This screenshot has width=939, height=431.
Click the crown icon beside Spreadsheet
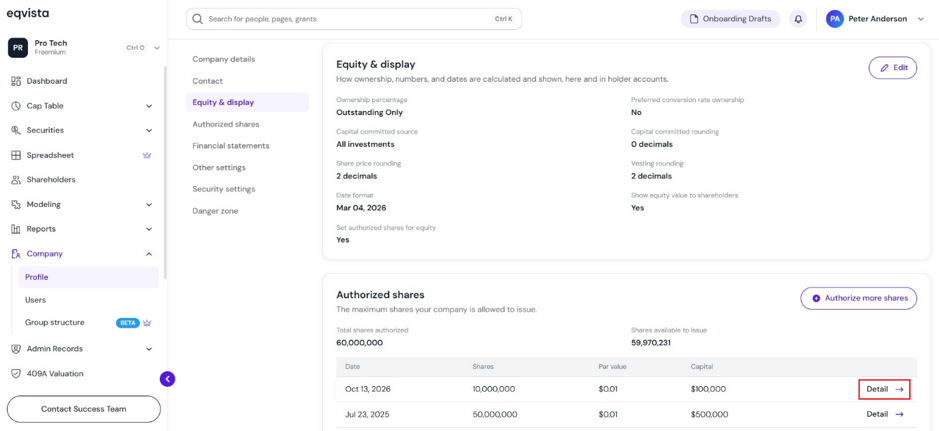click(x=147, y=155)
